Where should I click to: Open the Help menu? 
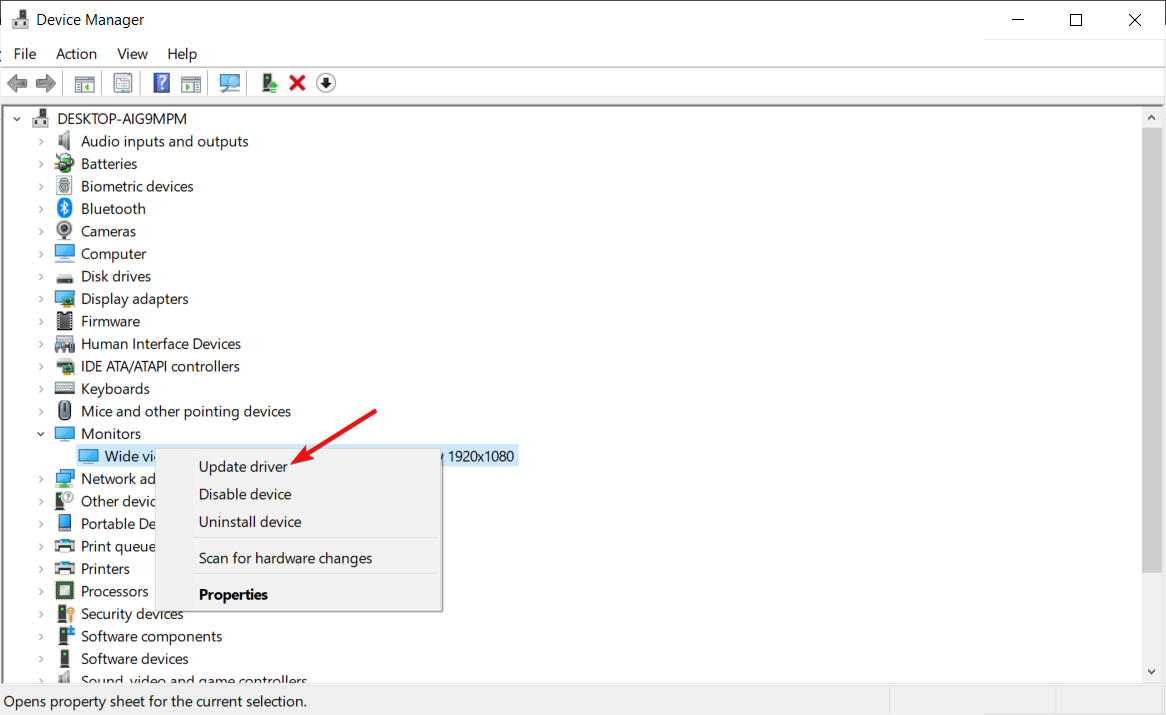181,54
